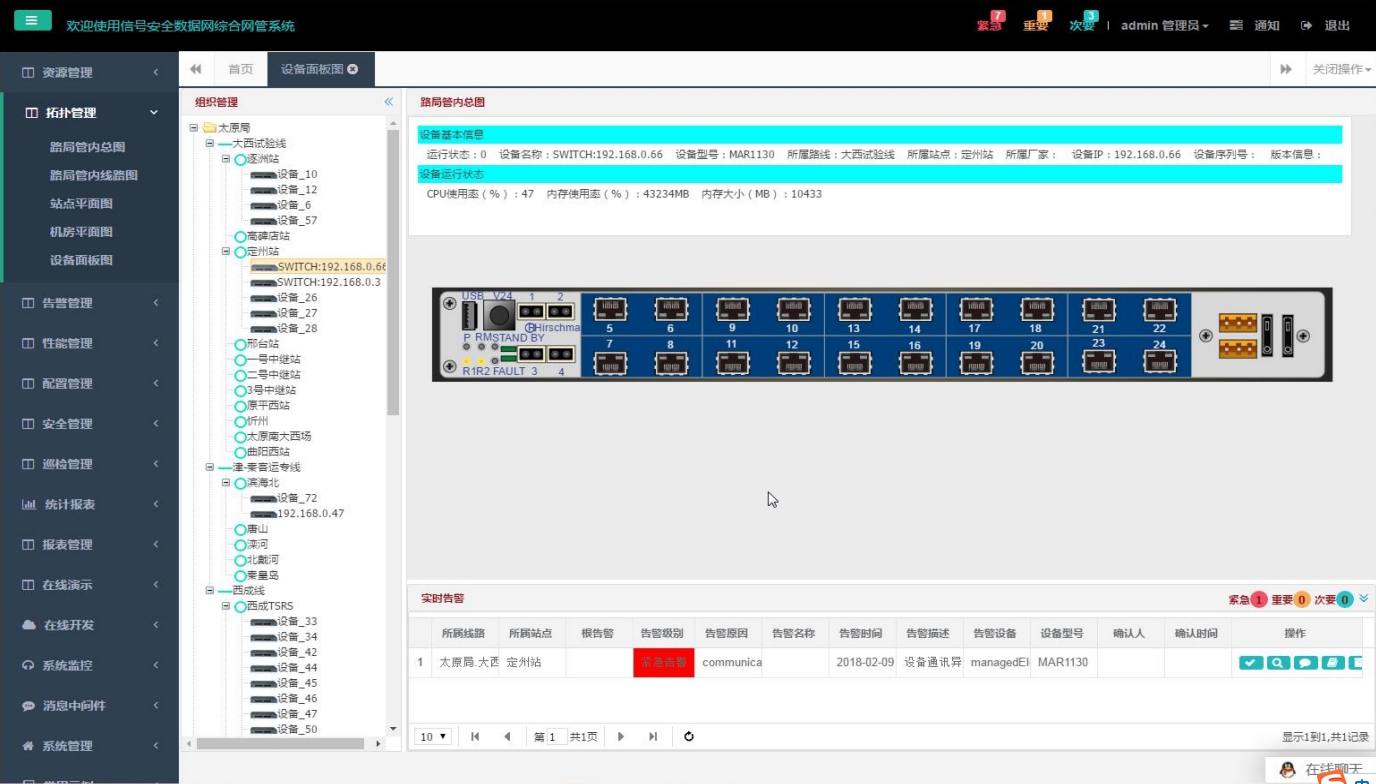Toggle the green hamburger sidebar button
This screenshot has width=1376, height=784.
(x=33, y=20)
